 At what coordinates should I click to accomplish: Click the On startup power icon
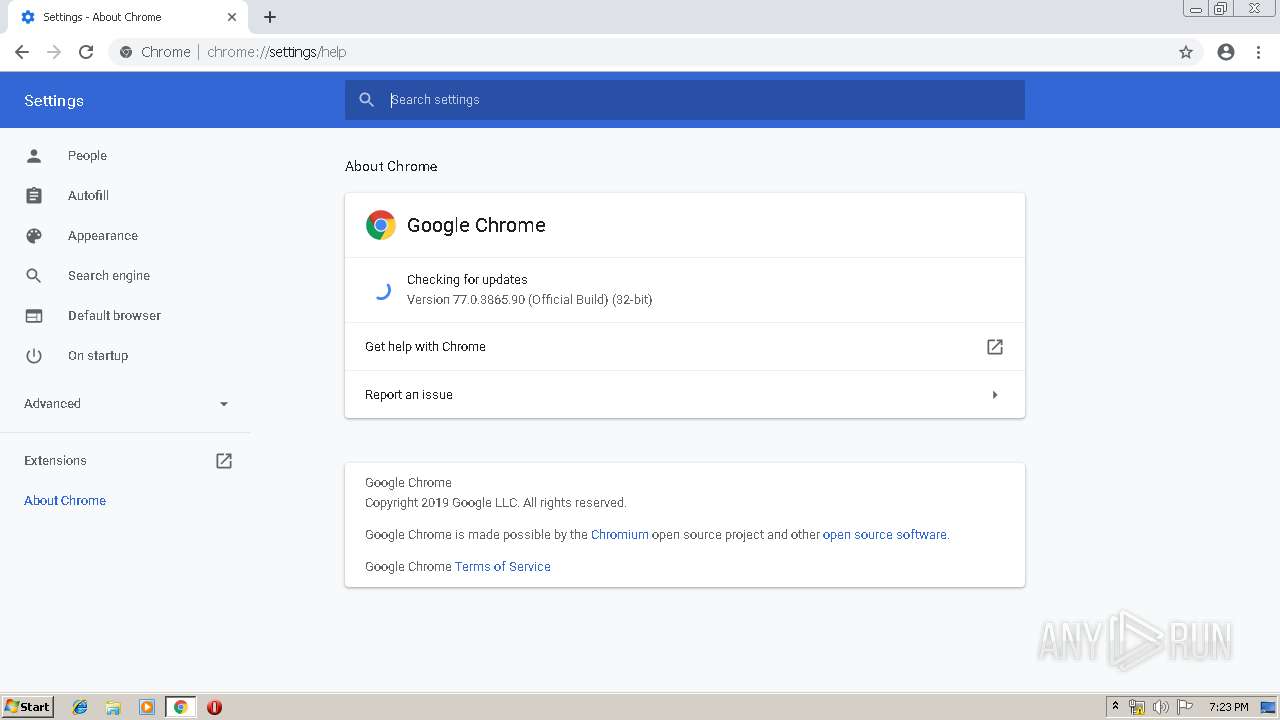[34, 356]
